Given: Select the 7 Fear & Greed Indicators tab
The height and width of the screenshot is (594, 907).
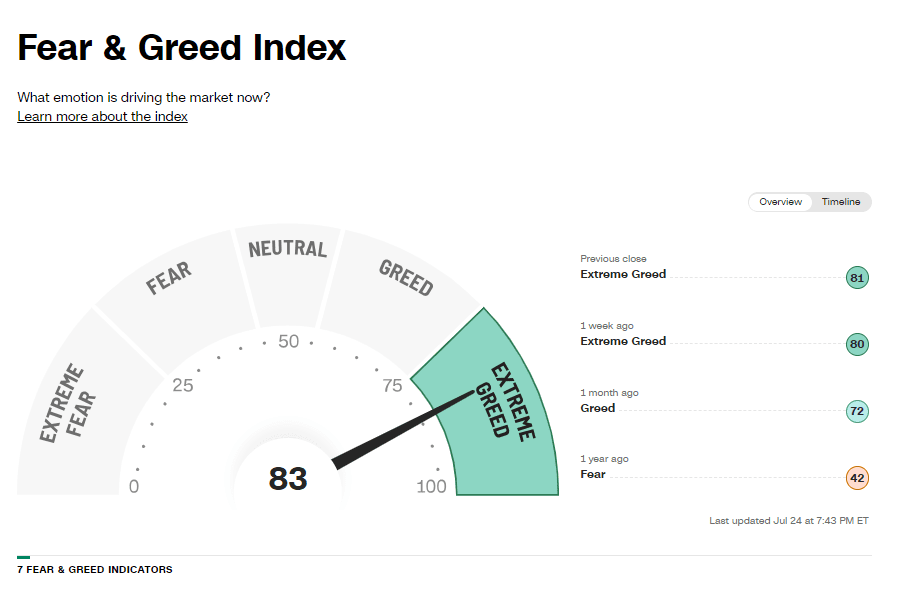Looking at the screenshot, I should pyautogui.click(x=94, y=570).
